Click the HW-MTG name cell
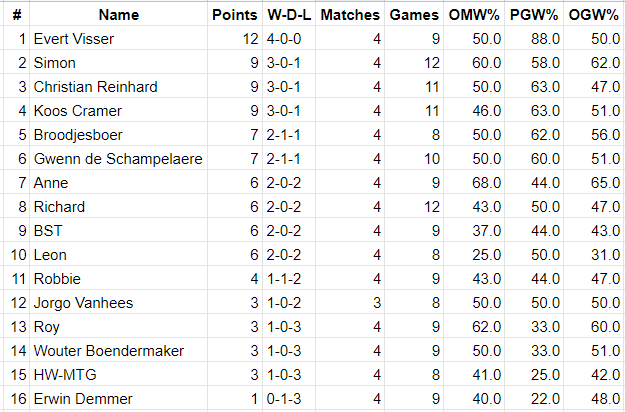Screen dimensions: 625x412 click(x=118, y=375)
